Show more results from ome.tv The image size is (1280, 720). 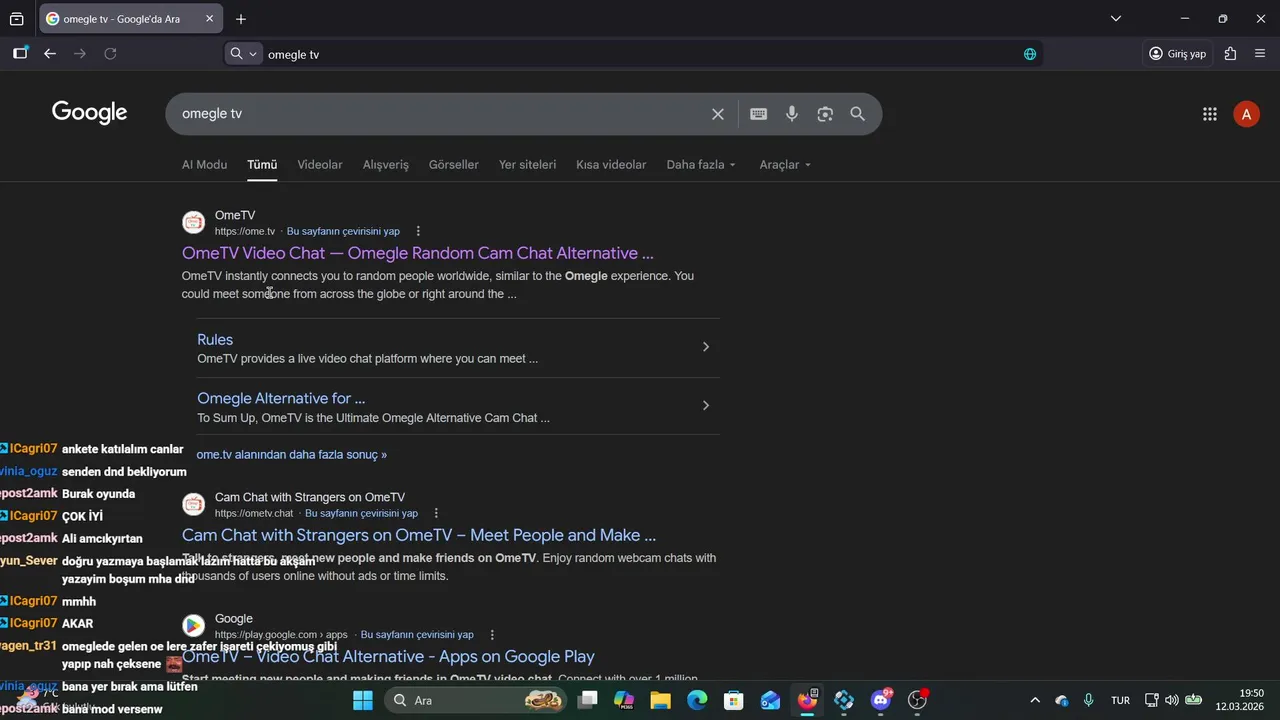tap(292, 454)
